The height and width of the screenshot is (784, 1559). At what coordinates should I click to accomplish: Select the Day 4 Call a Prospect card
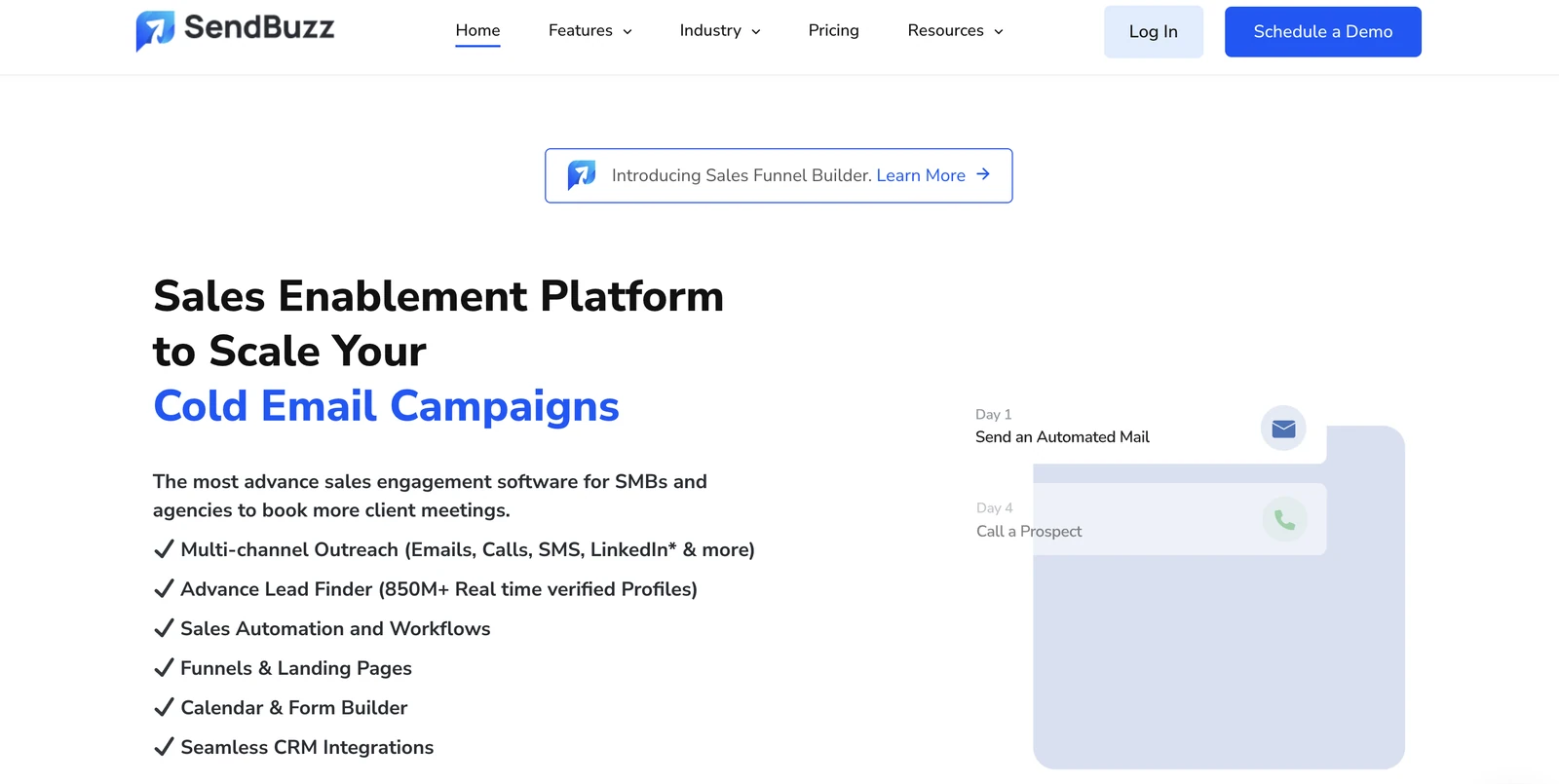(1141, 519)
